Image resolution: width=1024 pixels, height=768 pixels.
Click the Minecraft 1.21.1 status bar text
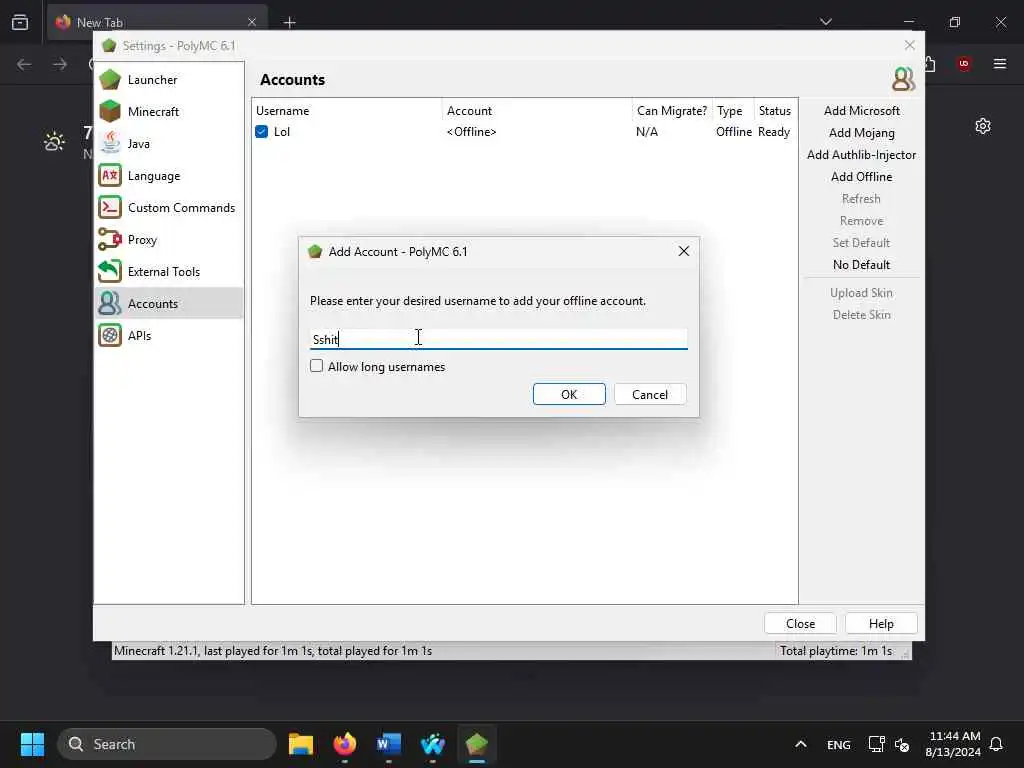point(273,651)
